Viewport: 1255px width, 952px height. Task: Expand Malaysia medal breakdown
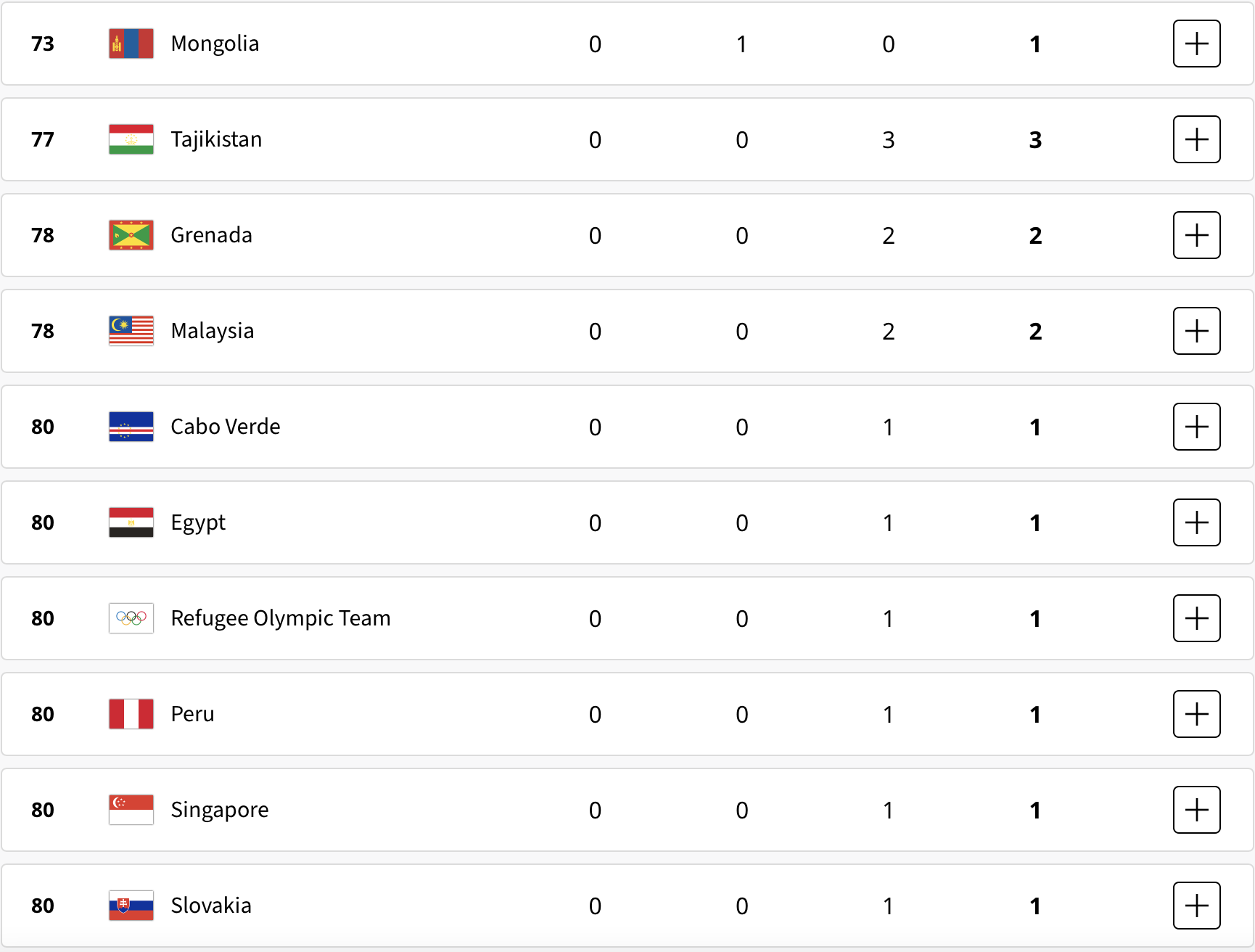coord(1196,331)
